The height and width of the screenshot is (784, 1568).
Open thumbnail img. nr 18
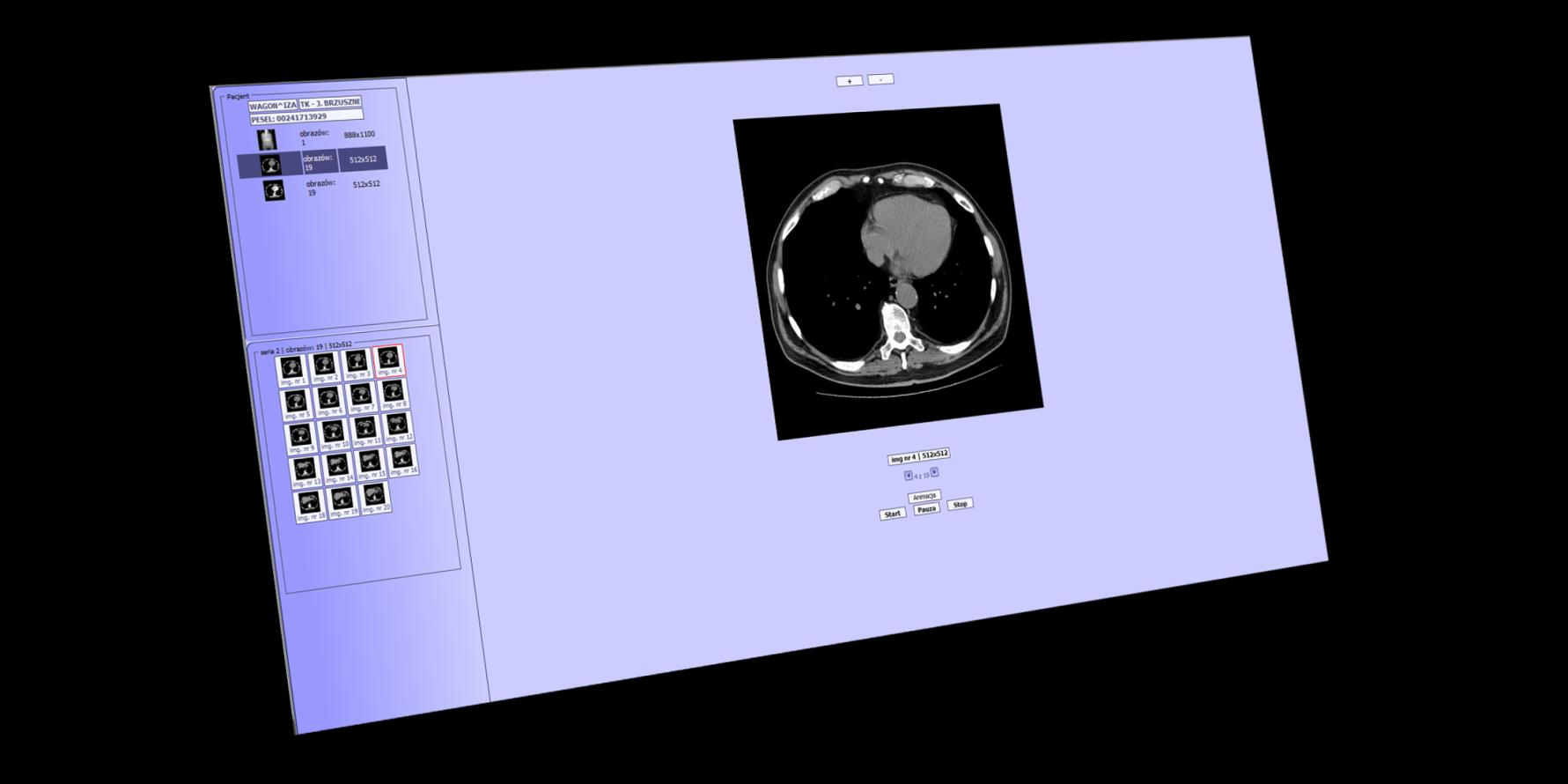point(309,505)
